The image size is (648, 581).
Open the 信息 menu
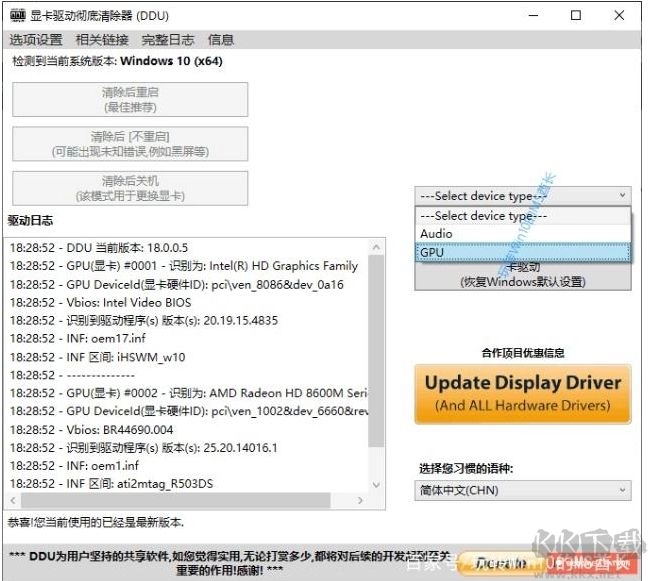tap(220, 40)
